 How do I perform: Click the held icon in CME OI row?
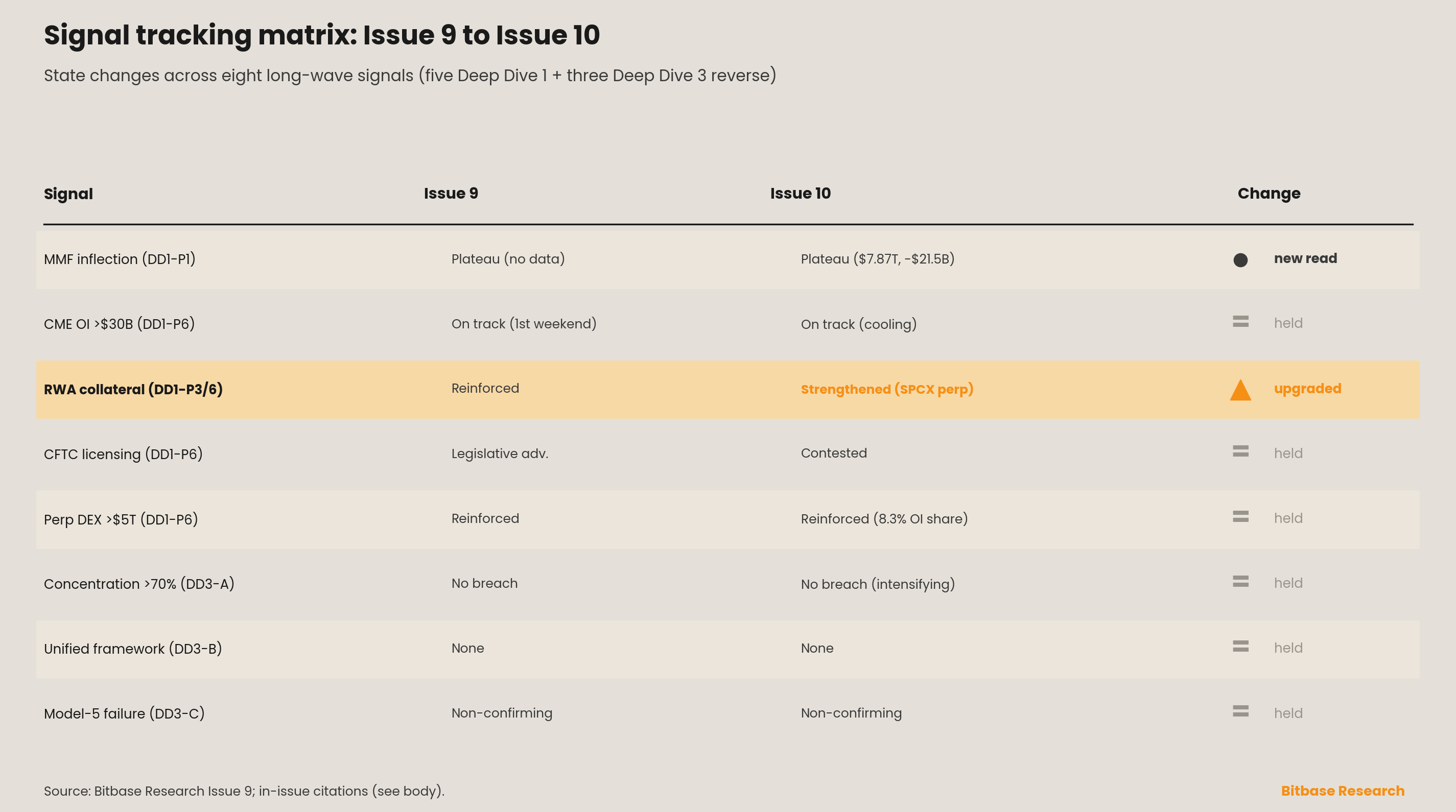pos(1240,322)
